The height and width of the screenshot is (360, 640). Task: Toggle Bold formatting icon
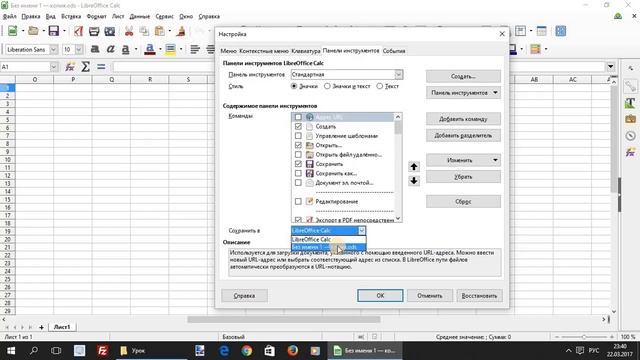[95, 49]
